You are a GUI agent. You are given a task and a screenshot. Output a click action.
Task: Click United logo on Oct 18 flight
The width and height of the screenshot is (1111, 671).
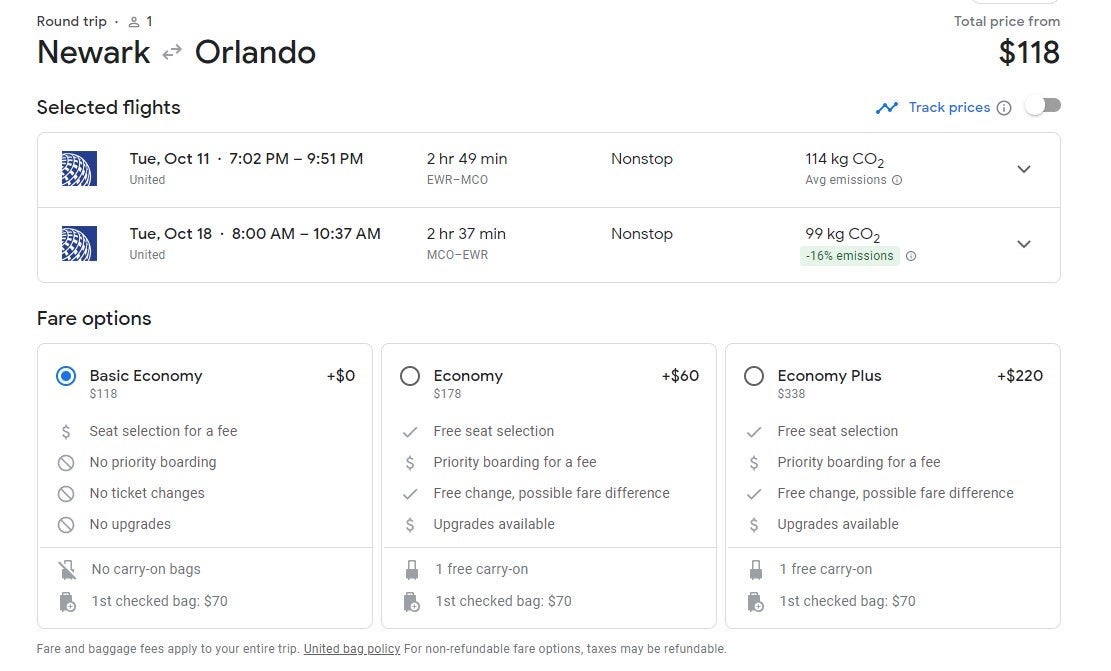point(79,244)
